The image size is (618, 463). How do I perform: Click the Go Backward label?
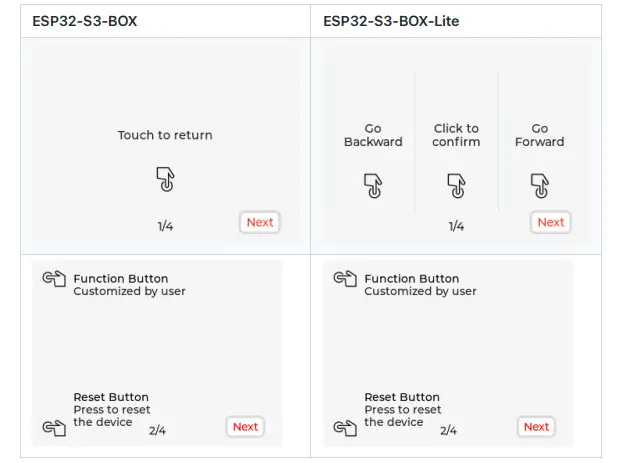(373, 135)
